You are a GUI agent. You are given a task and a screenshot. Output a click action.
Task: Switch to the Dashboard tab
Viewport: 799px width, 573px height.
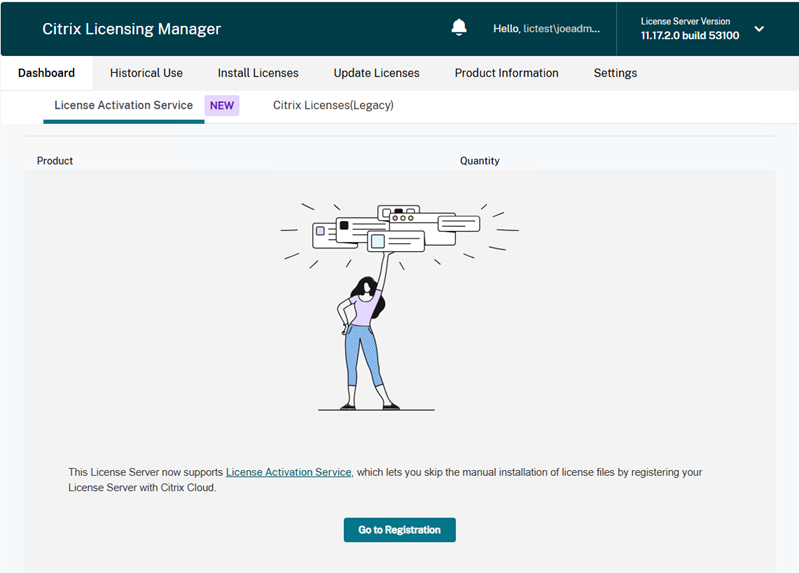pyautogui.click(x=46, y=73)
